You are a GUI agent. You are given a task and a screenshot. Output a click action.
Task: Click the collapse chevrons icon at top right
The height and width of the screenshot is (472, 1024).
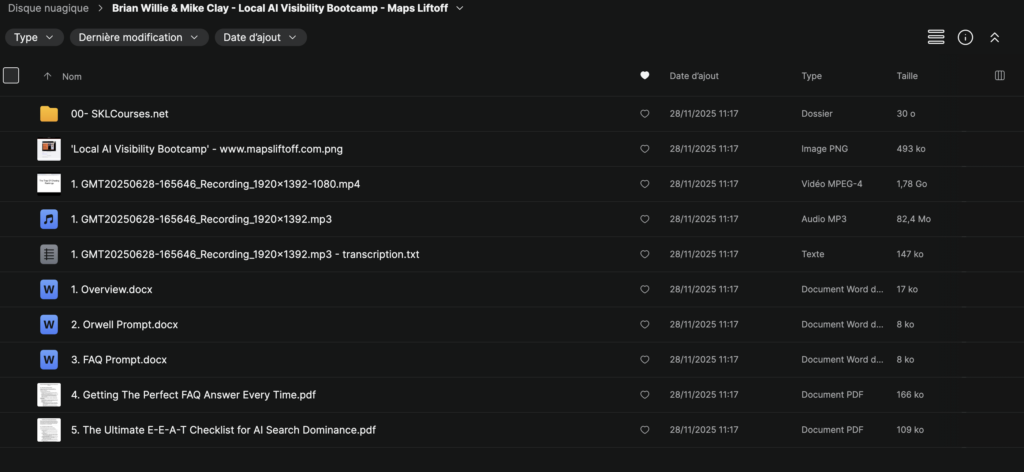(x=994, y=37)
